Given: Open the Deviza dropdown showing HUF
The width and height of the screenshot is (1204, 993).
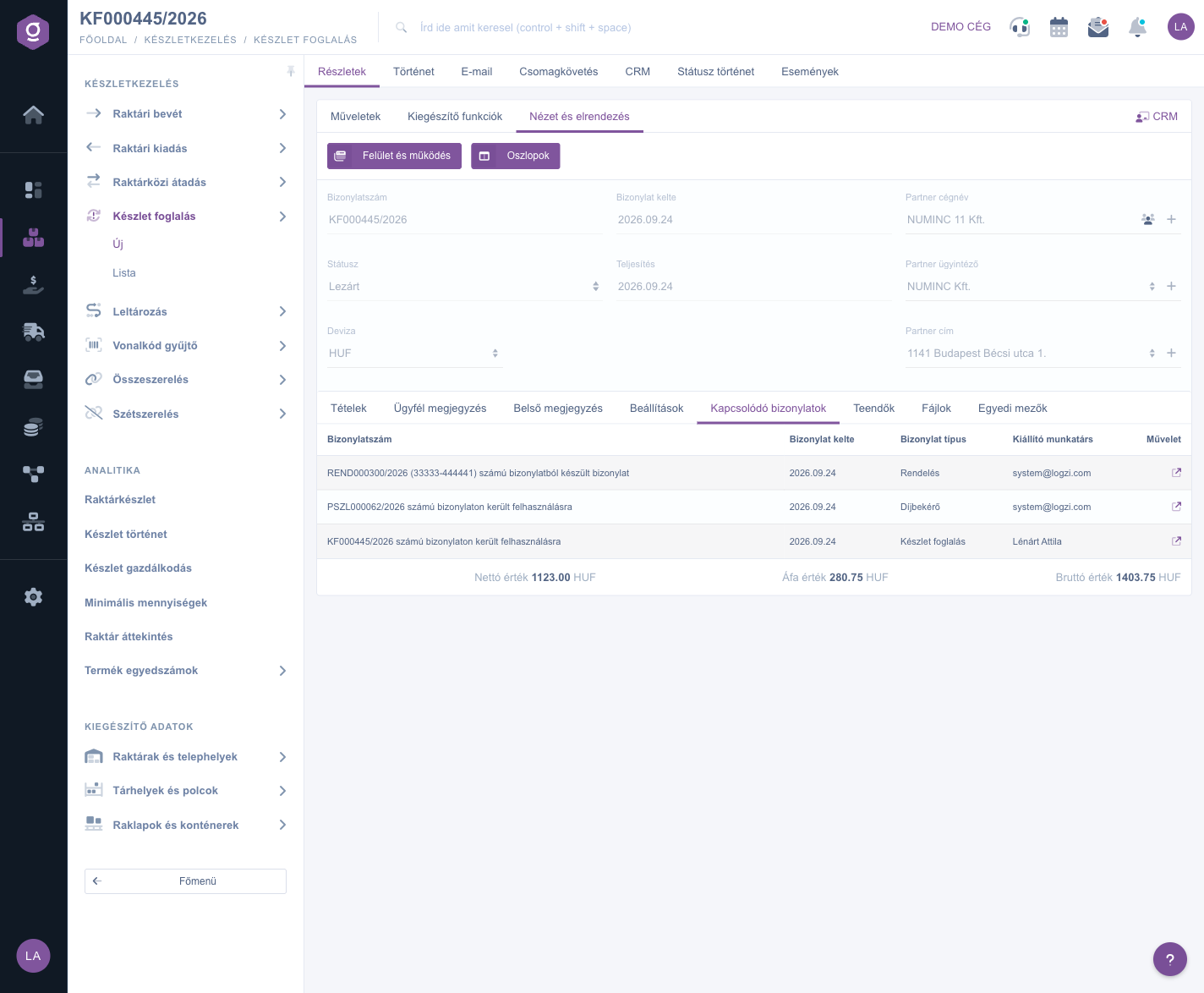Looking at the screenshot, I should pos(414,354).
